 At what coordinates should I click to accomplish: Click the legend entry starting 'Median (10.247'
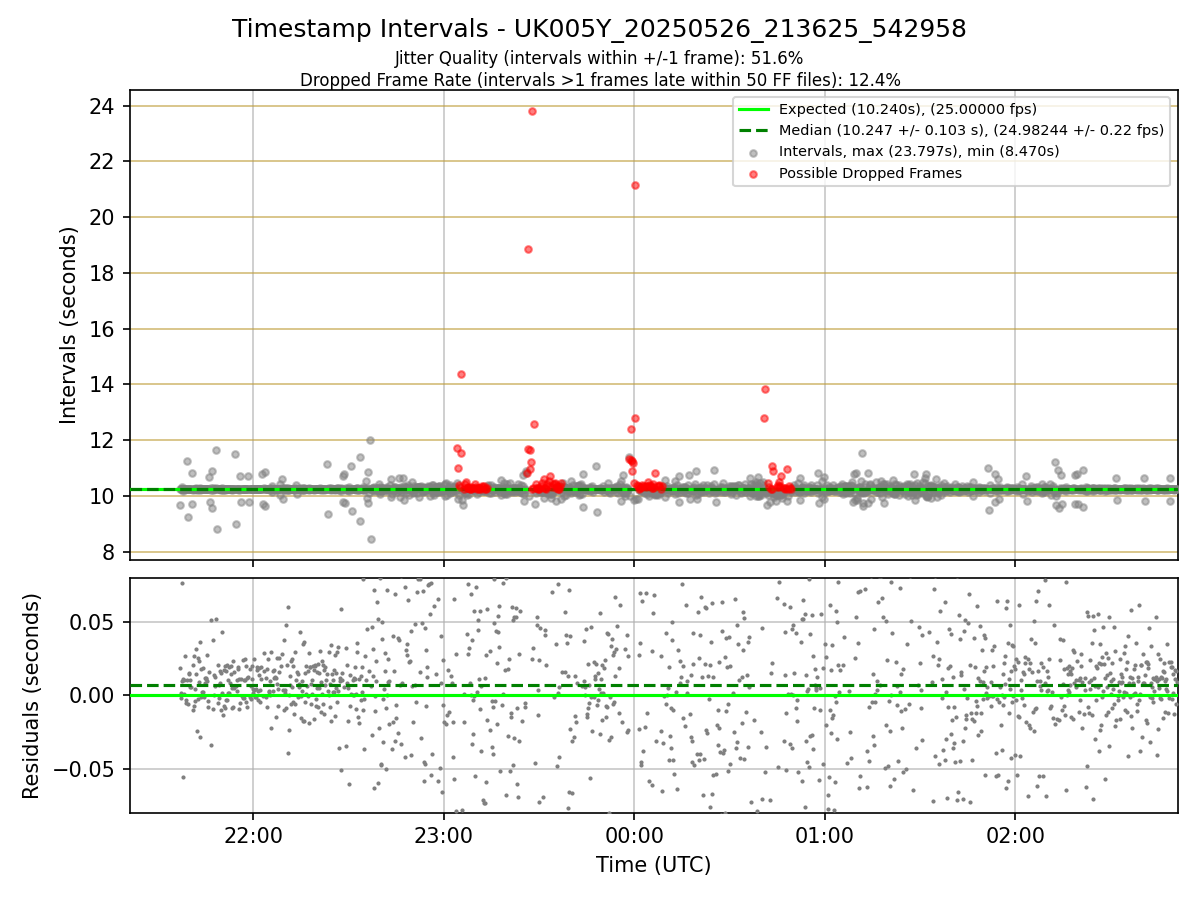tap(972, 130)
